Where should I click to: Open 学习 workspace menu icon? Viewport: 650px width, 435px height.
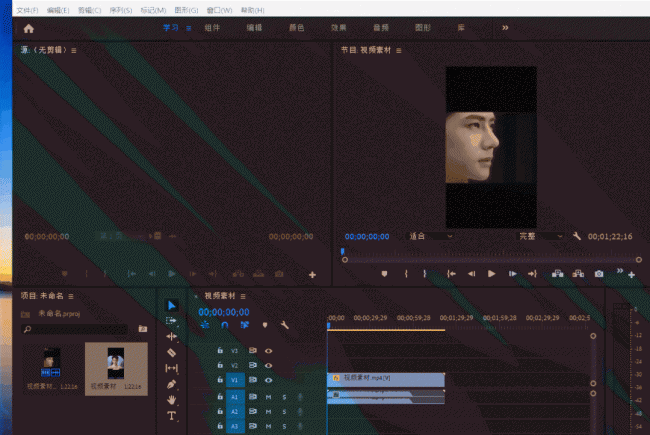point(189,29)
